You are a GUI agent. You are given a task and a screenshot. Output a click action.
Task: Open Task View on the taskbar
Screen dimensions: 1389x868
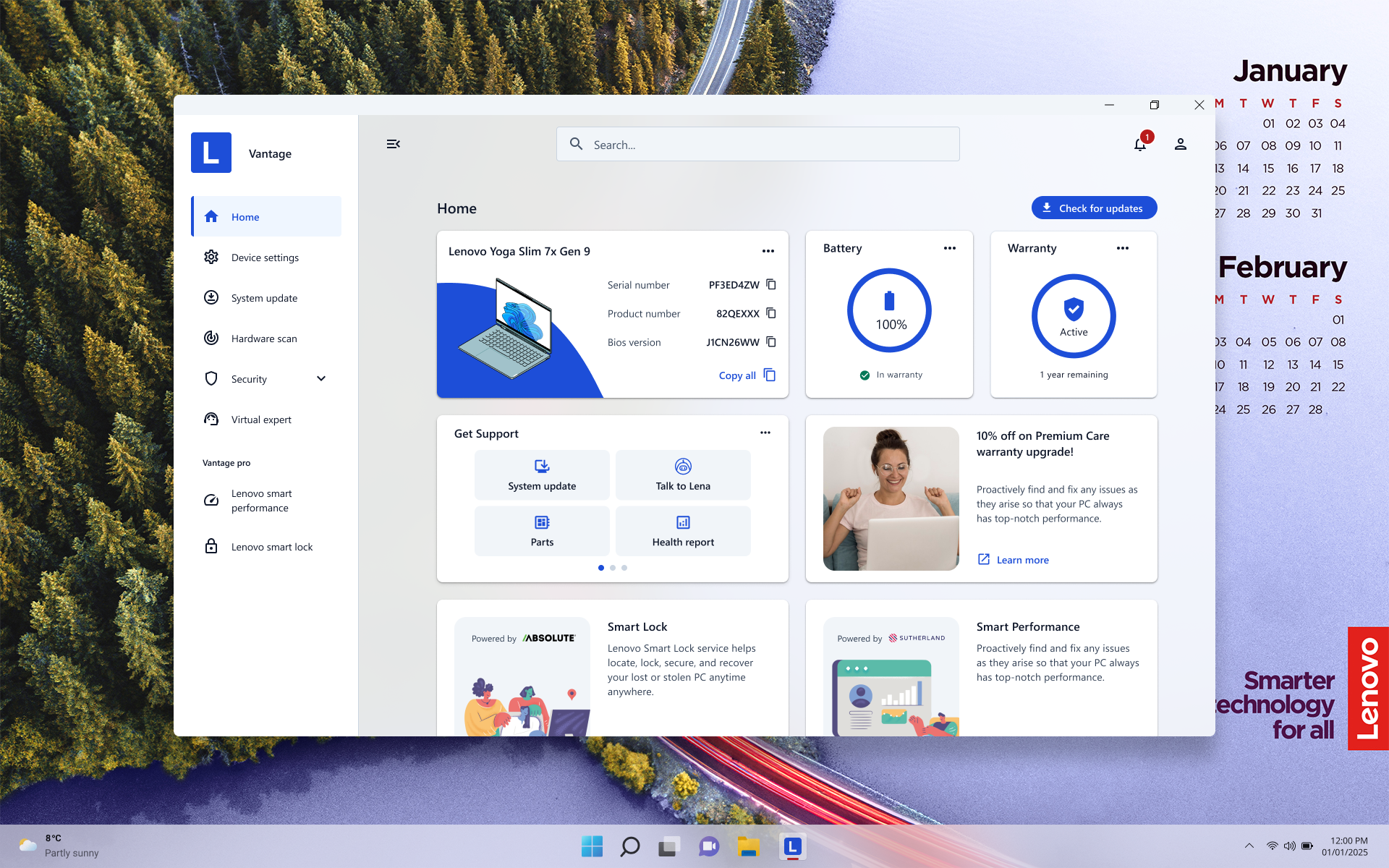(669, 846)
